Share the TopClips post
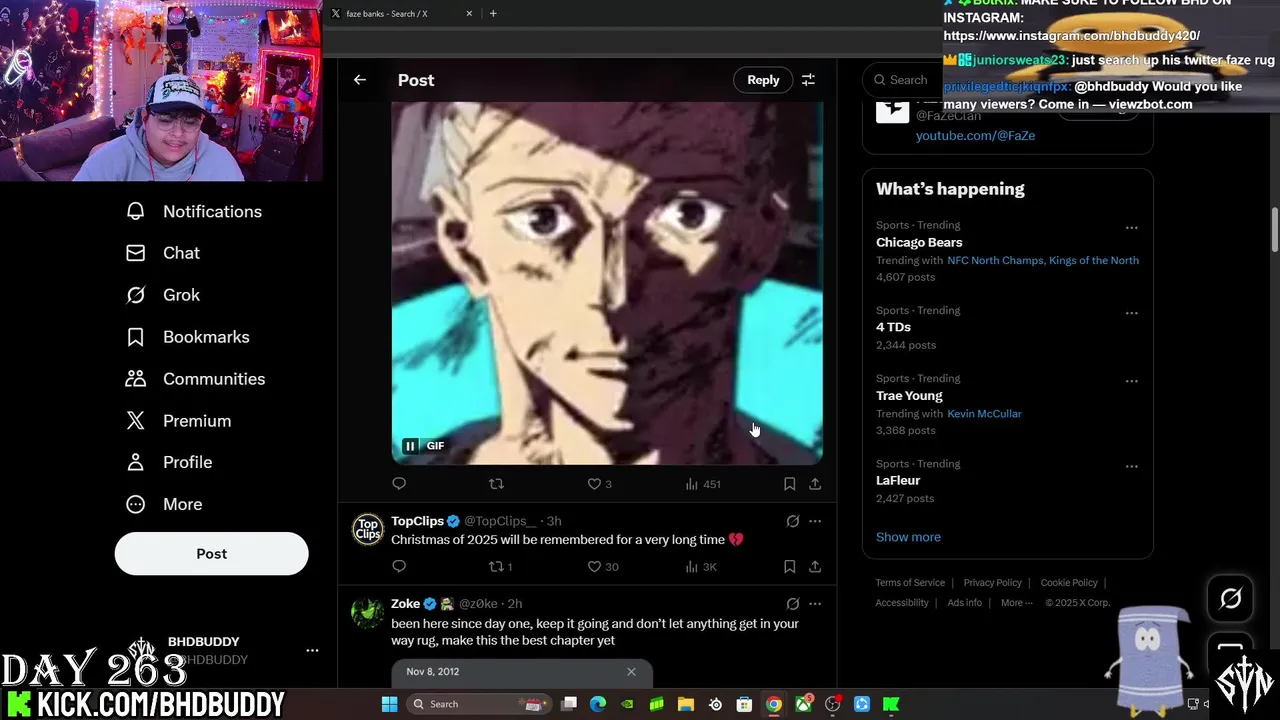 (x=815, y=567)
